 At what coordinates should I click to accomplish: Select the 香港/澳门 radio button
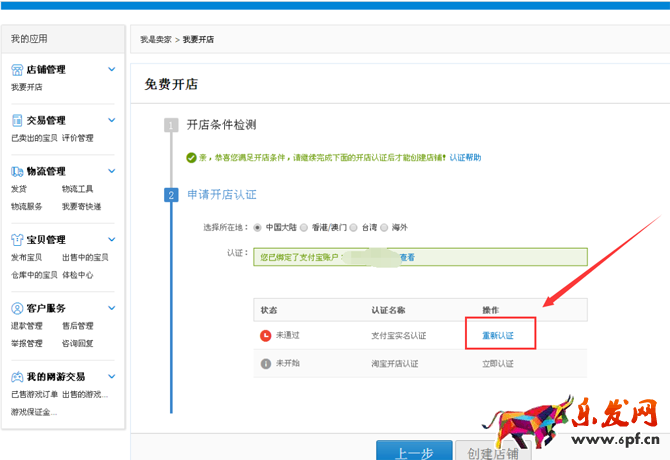point(304,228)
